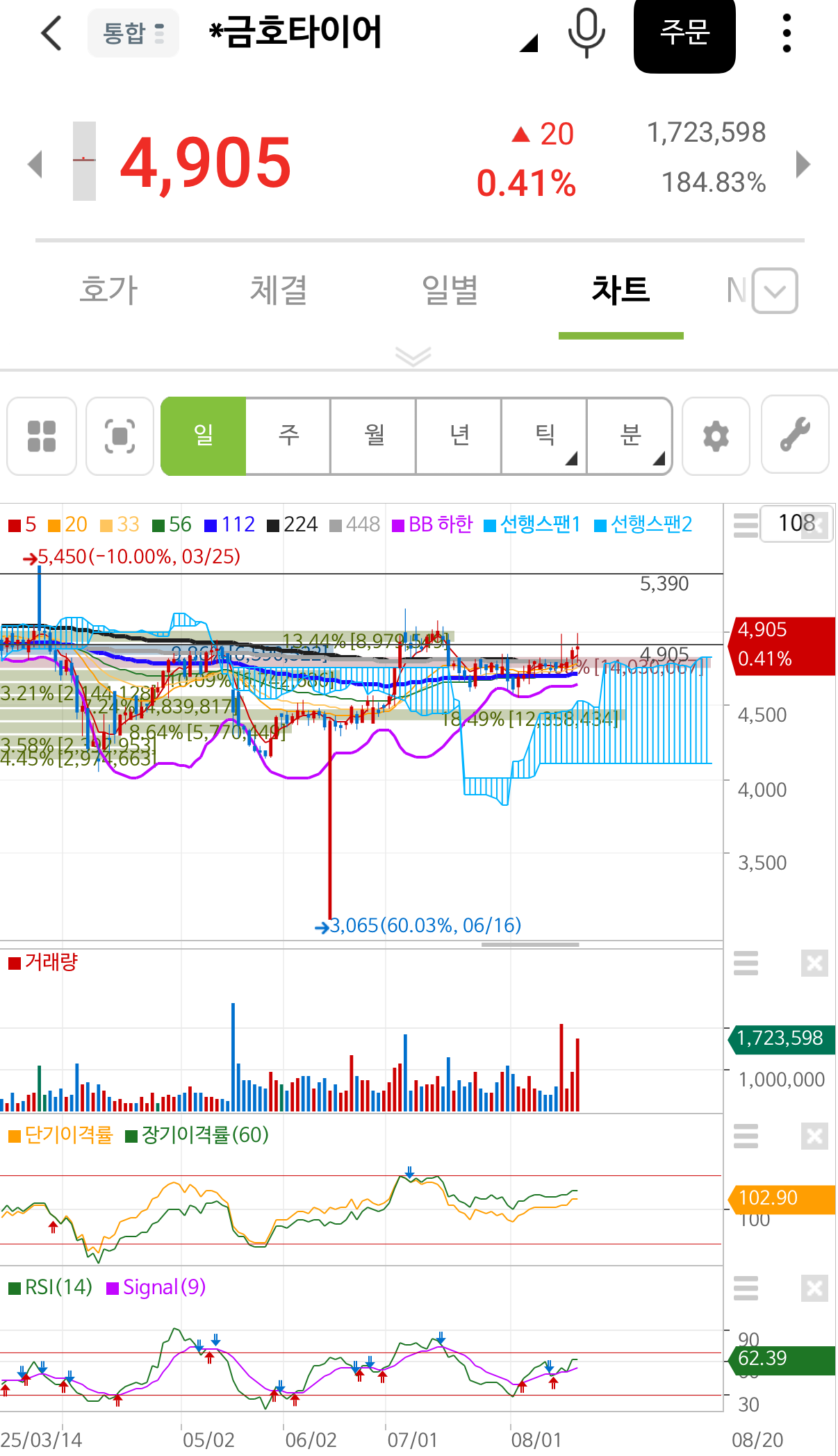
Task: Open 틱 tick interval options
Action: 544,436
